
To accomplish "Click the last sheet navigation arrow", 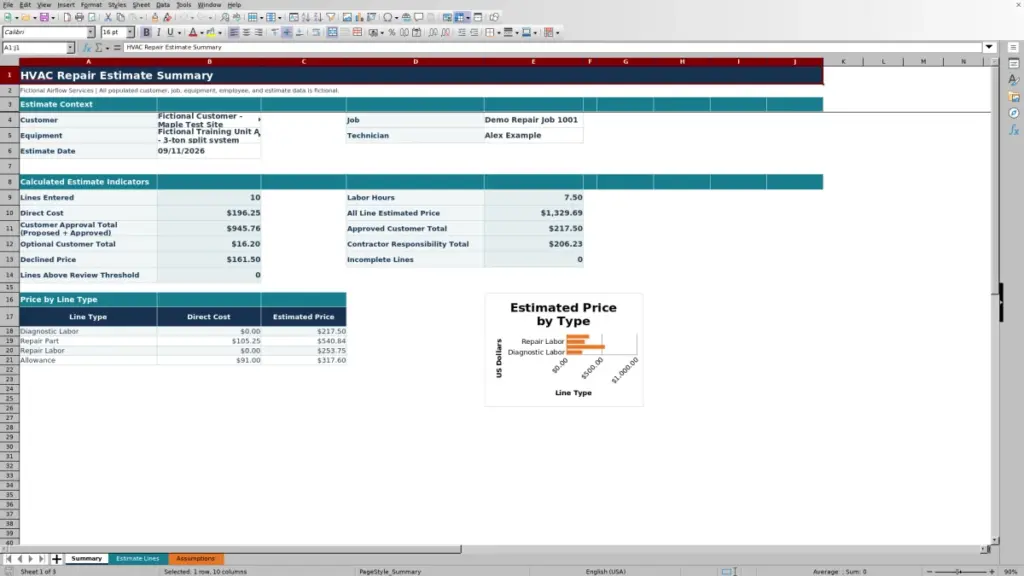I will pyautogui.click(x=41, y=559).
